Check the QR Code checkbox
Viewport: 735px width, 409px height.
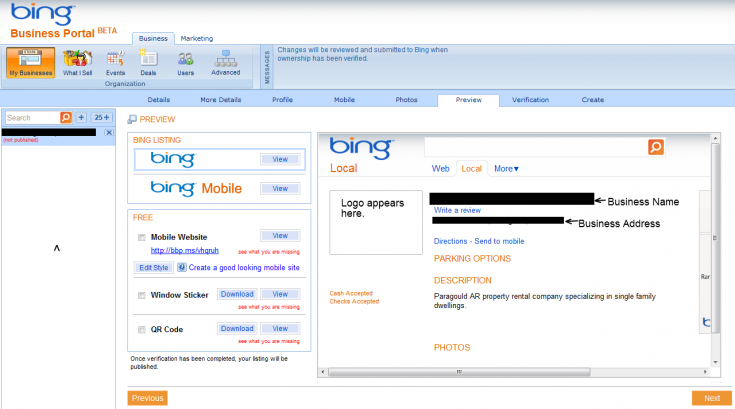[141, 329]
